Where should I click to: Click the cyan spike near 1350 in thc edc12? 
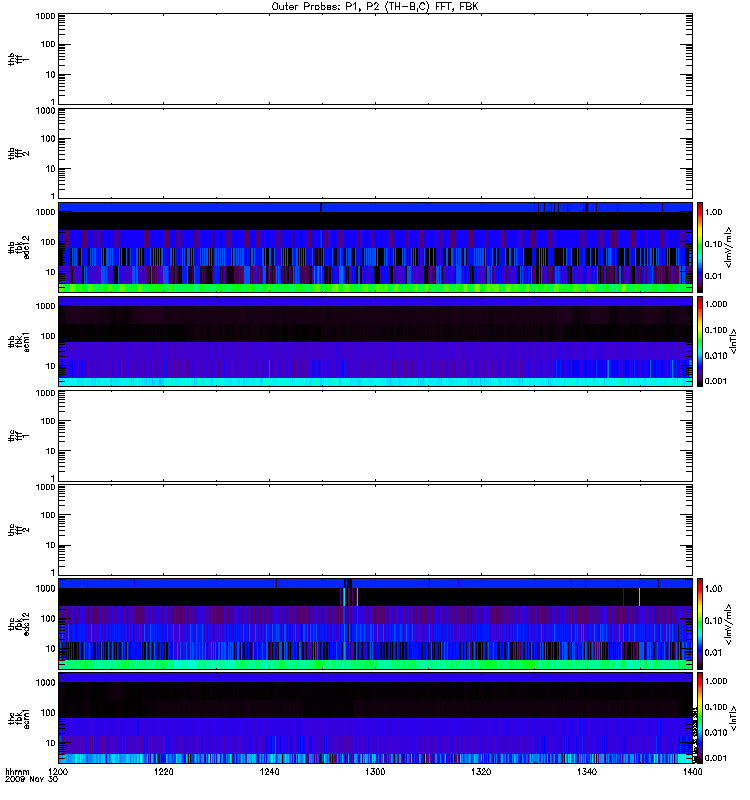639,596
